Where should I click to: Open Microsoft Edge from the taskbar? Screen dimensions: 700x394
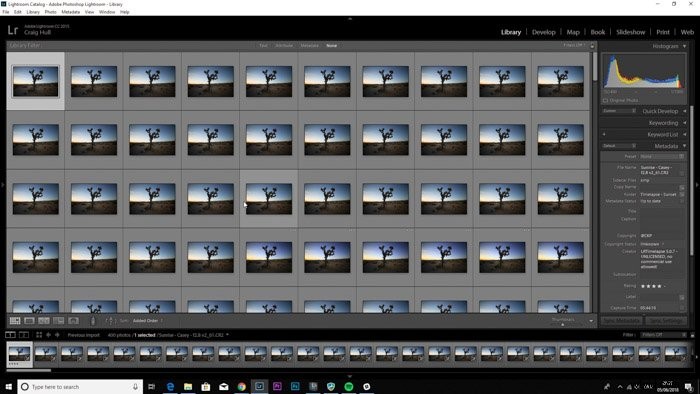click(170, 386)
